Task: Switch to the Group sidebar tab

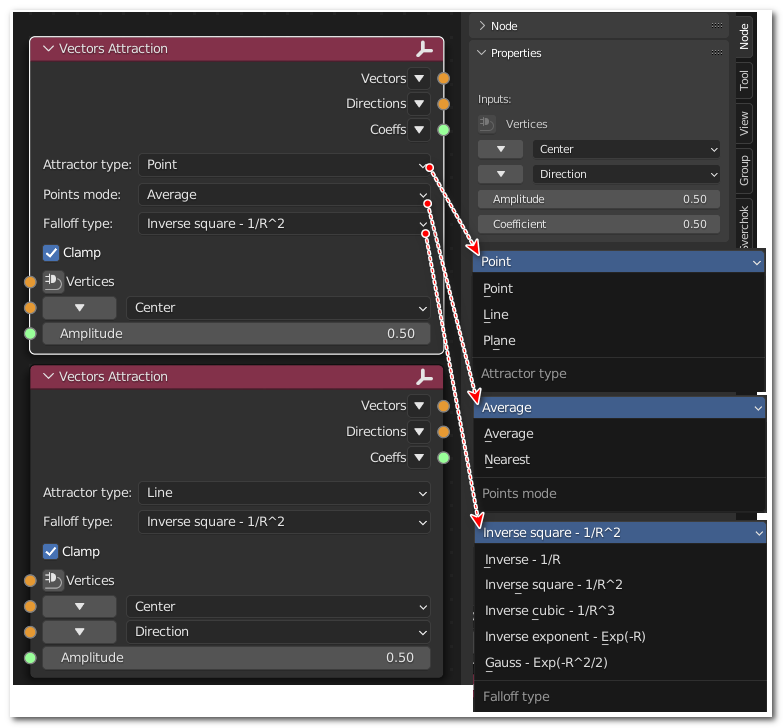Action: click(x=744, y=170)
